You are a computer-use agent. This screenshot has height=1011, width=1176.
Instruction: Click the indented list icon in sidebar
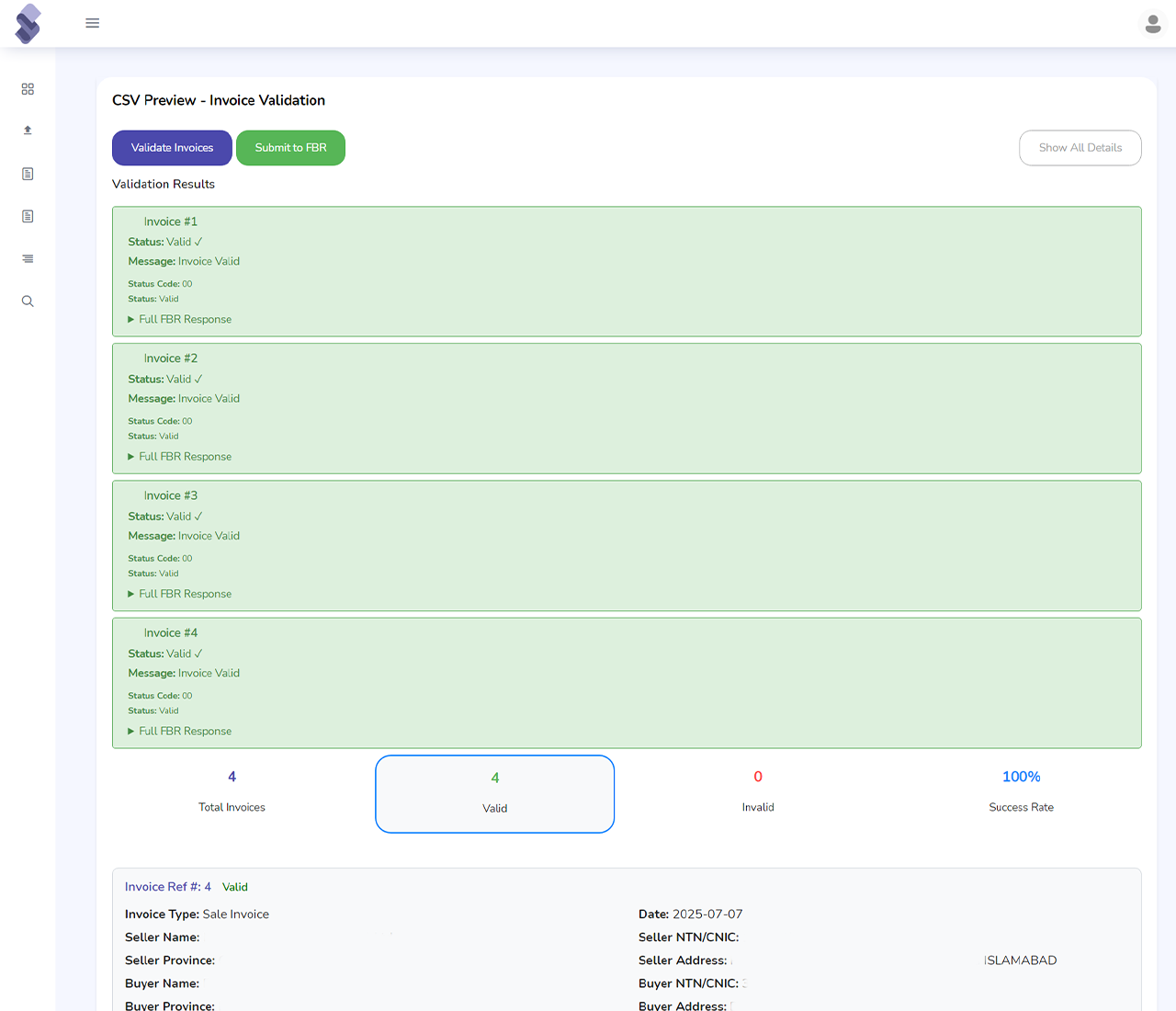click(x=28, y=259)
